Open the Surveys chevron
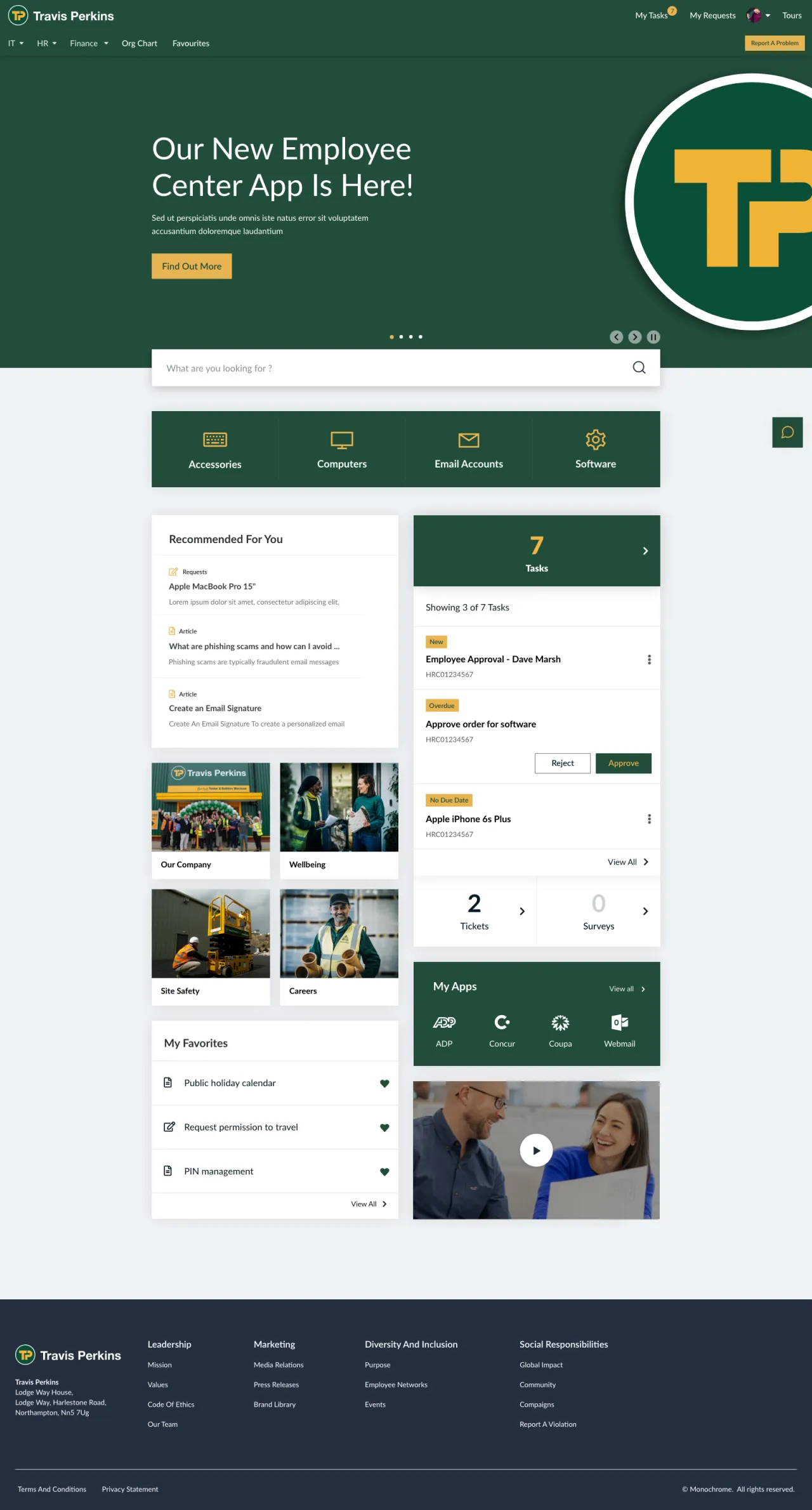This screenshot has height=1510, width=812. 645,911
